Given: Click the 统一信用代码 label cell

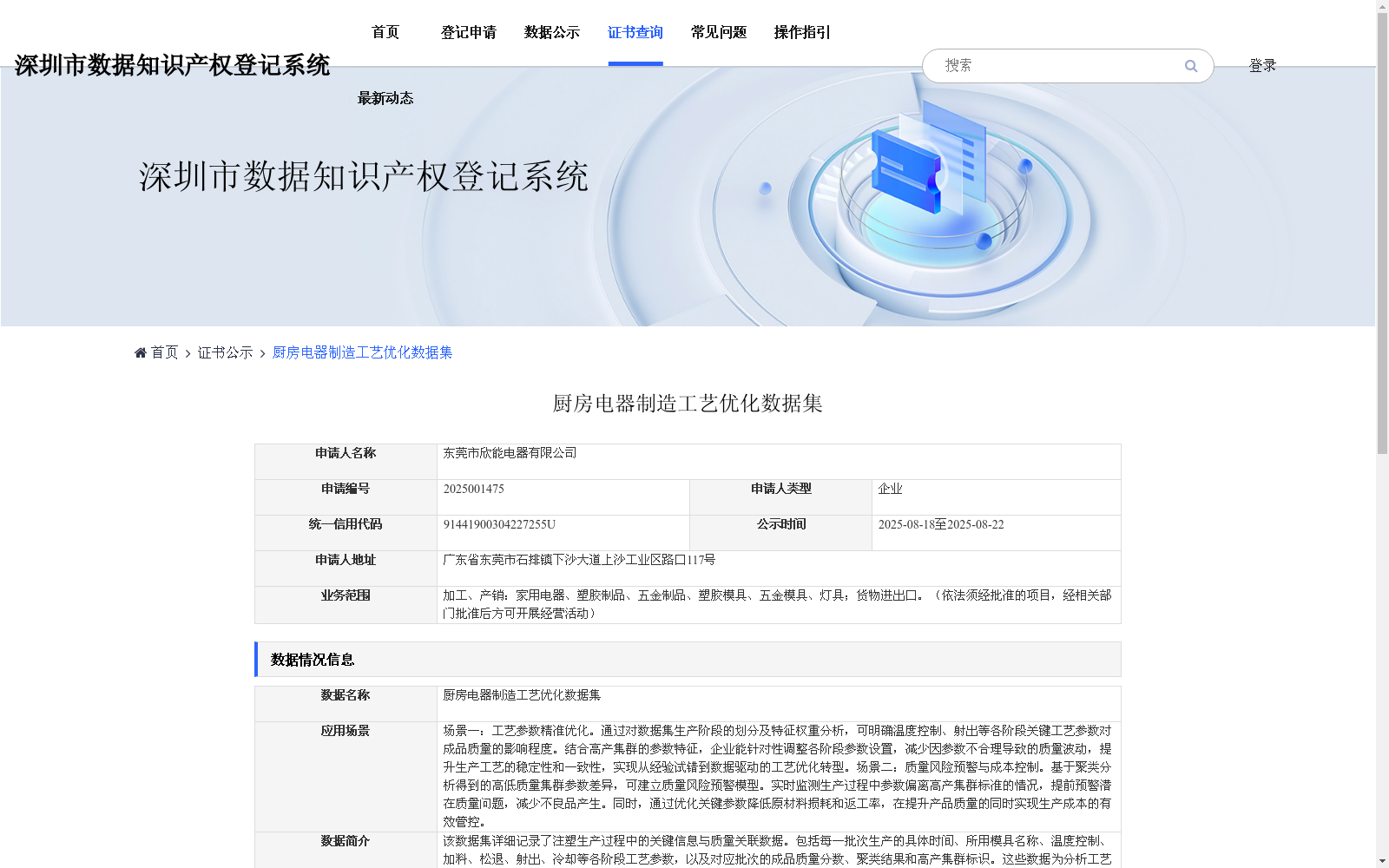Looking at the screenshot, I should [346, 533].
